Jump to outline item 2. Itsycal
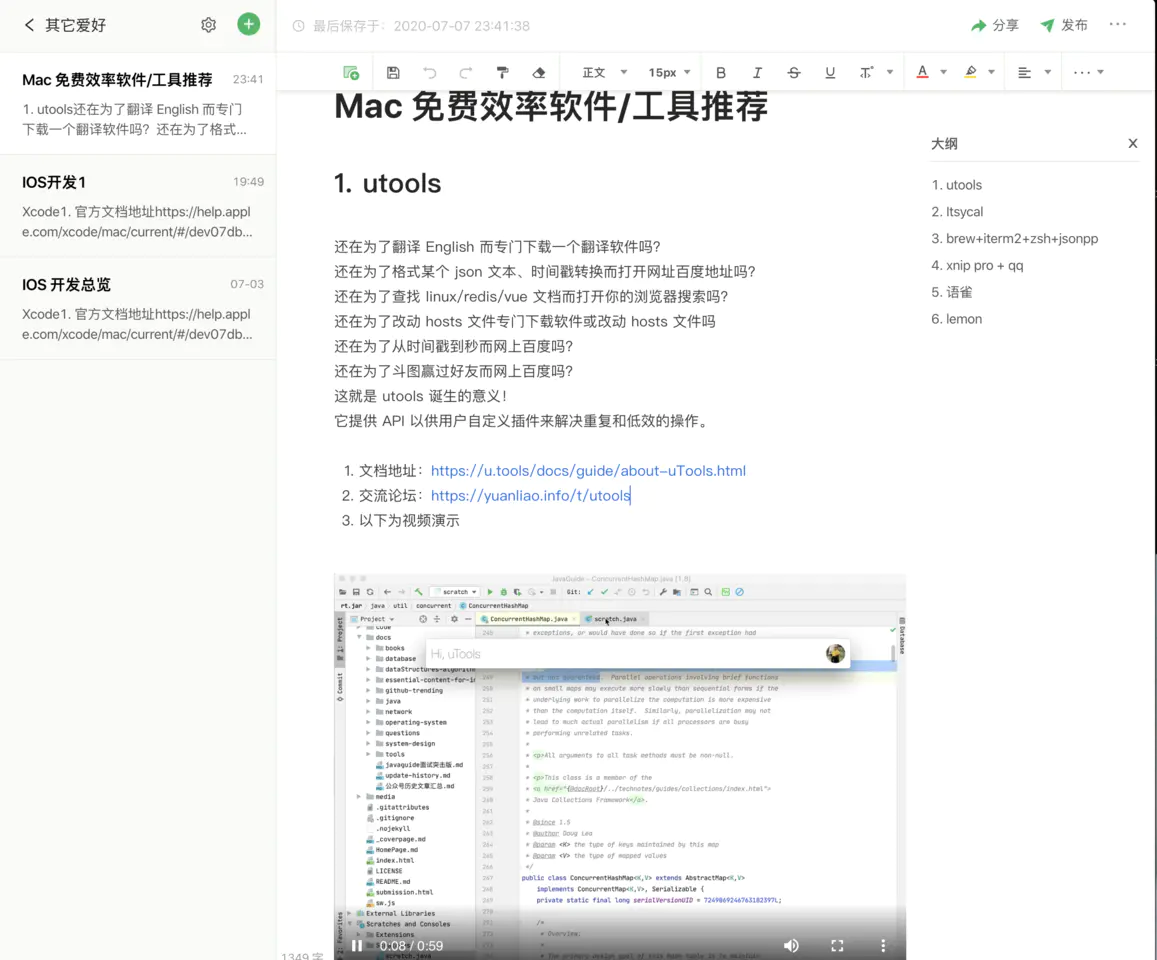Screen dimensions: 1157x960 (x=957, y=212)
